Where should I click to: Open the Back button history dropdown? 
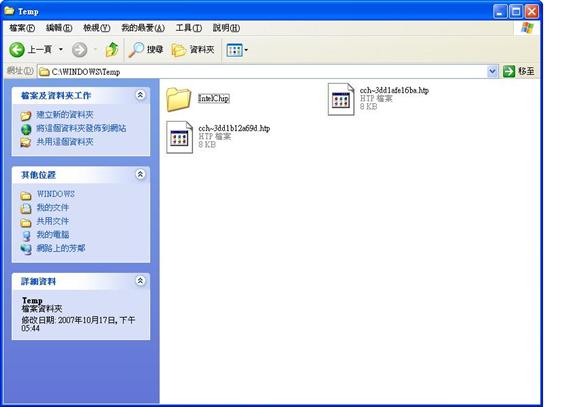[x=61, y=49]
